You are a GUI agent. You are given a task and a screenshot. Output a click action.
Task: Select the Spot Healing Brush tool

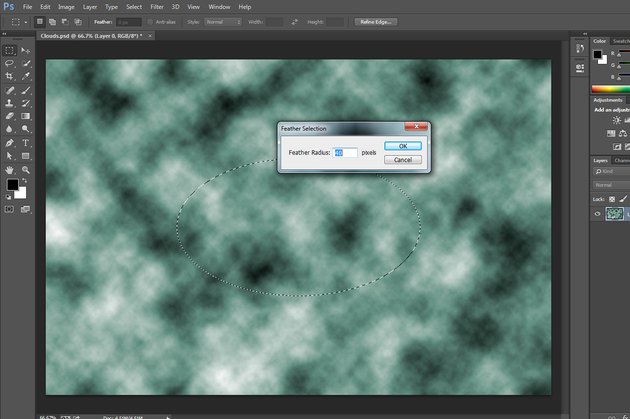(9, 90)
